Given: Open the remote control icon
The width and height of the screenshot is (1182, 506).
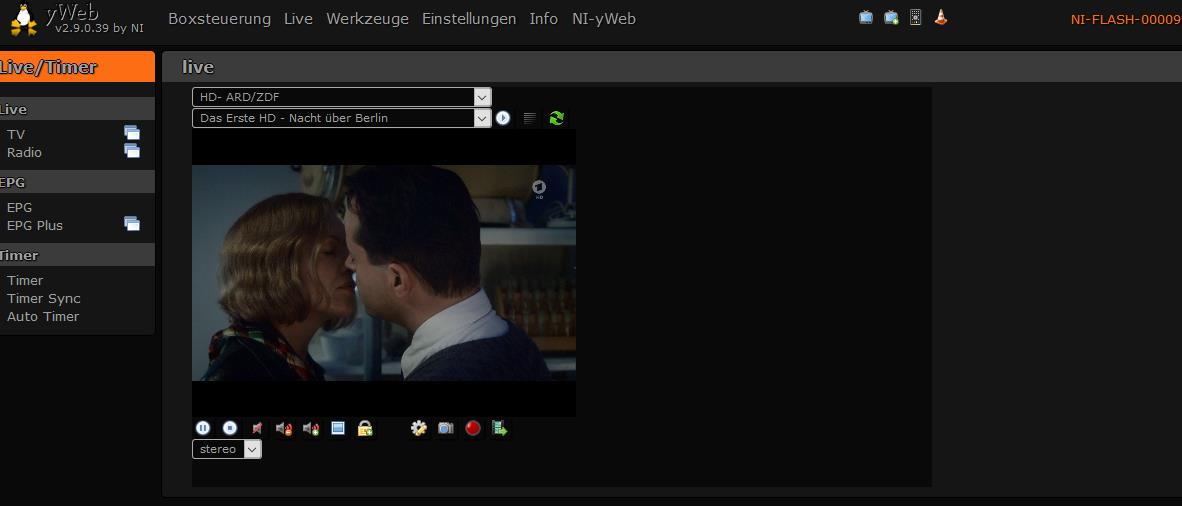Looking at the screenshot, I should (915, 17).
